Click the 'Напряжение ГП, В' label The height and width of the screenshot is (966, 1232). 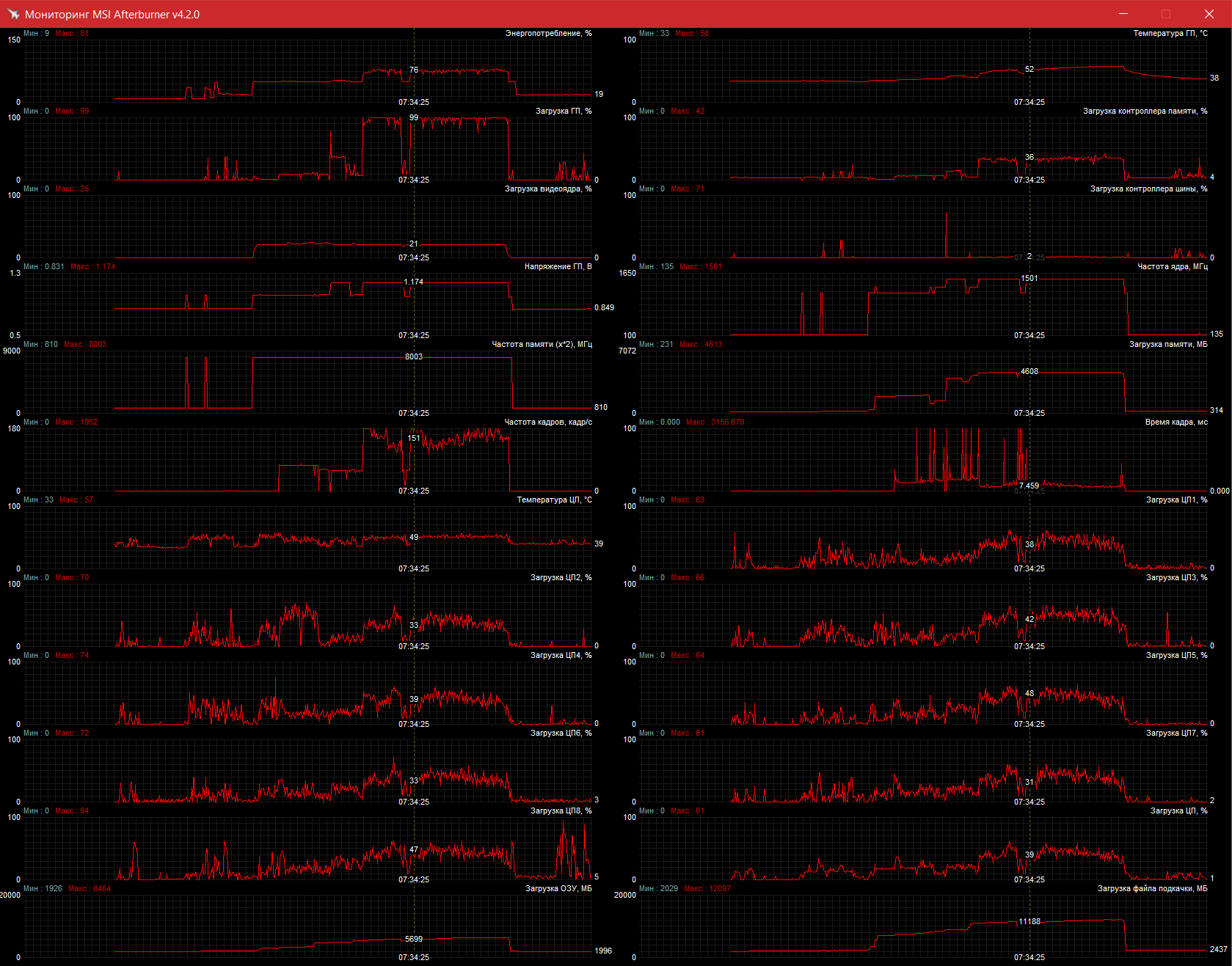(x=558, y=267)
